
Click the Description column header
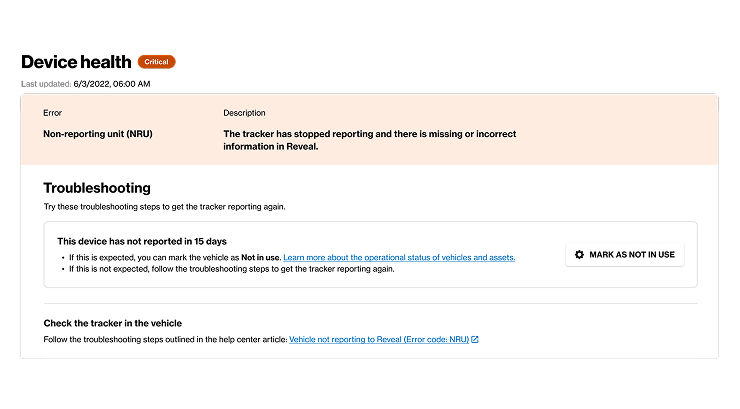click(244, 113)
